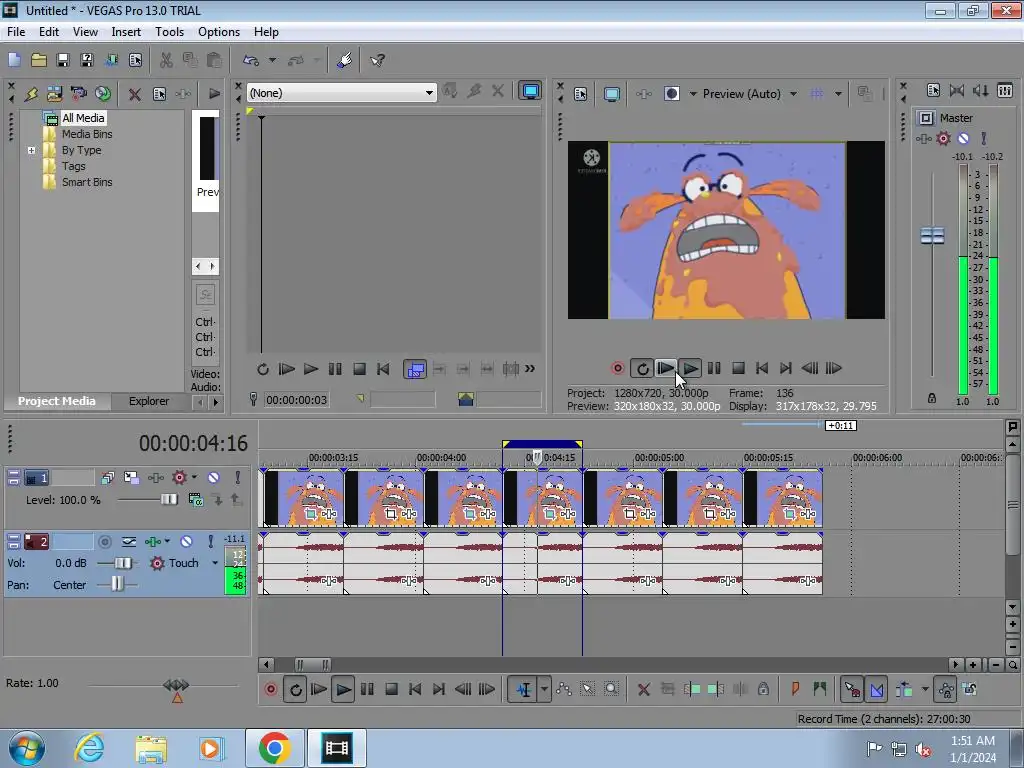This screenshot has width=1024, height=768.
Task: Click the Downmix Output icon in Master panel
Action: (956, 91)
